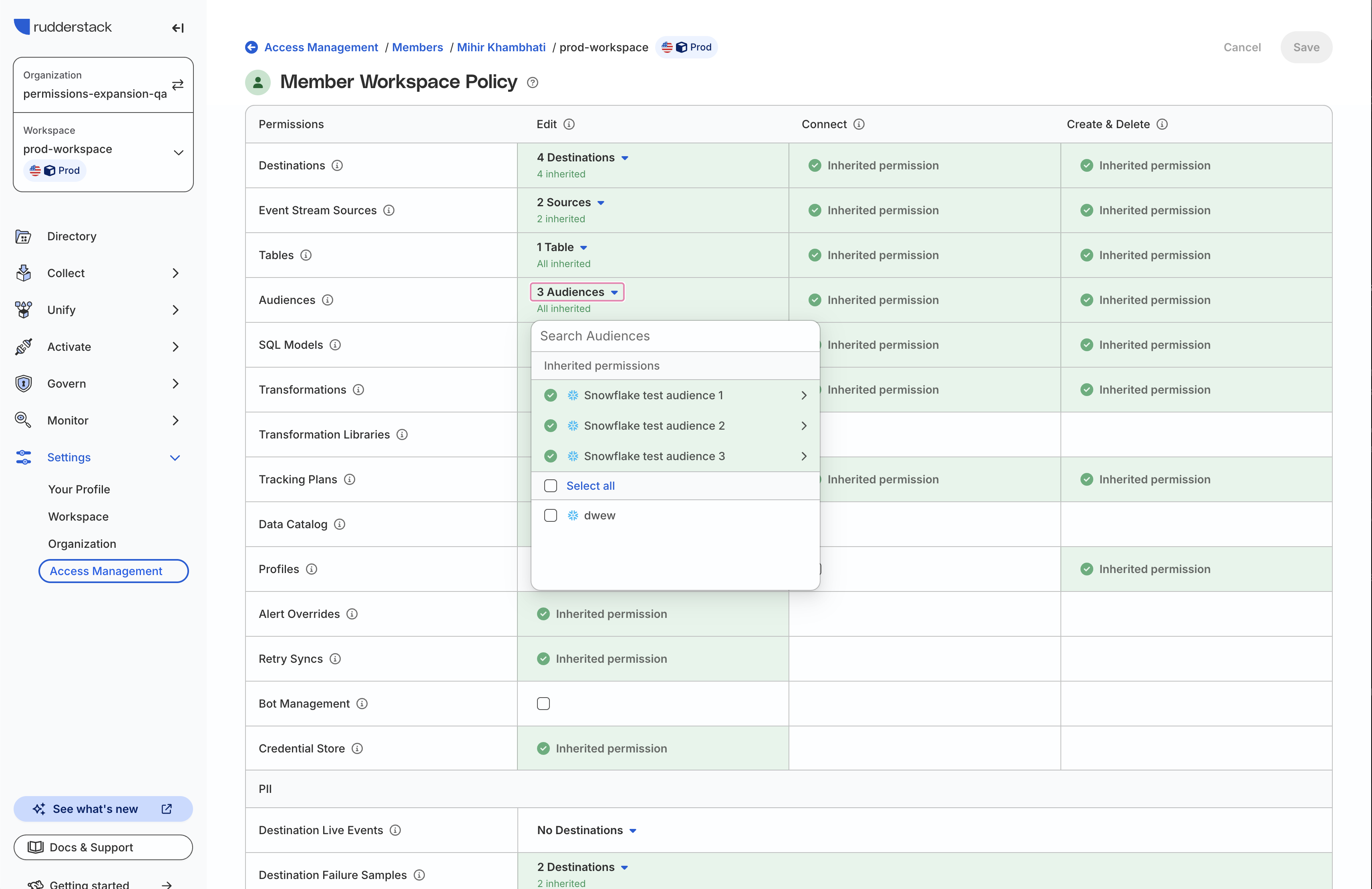Click the Cancel button
This screenshot has width=1372, height=889.
[x=1242, y=47]
